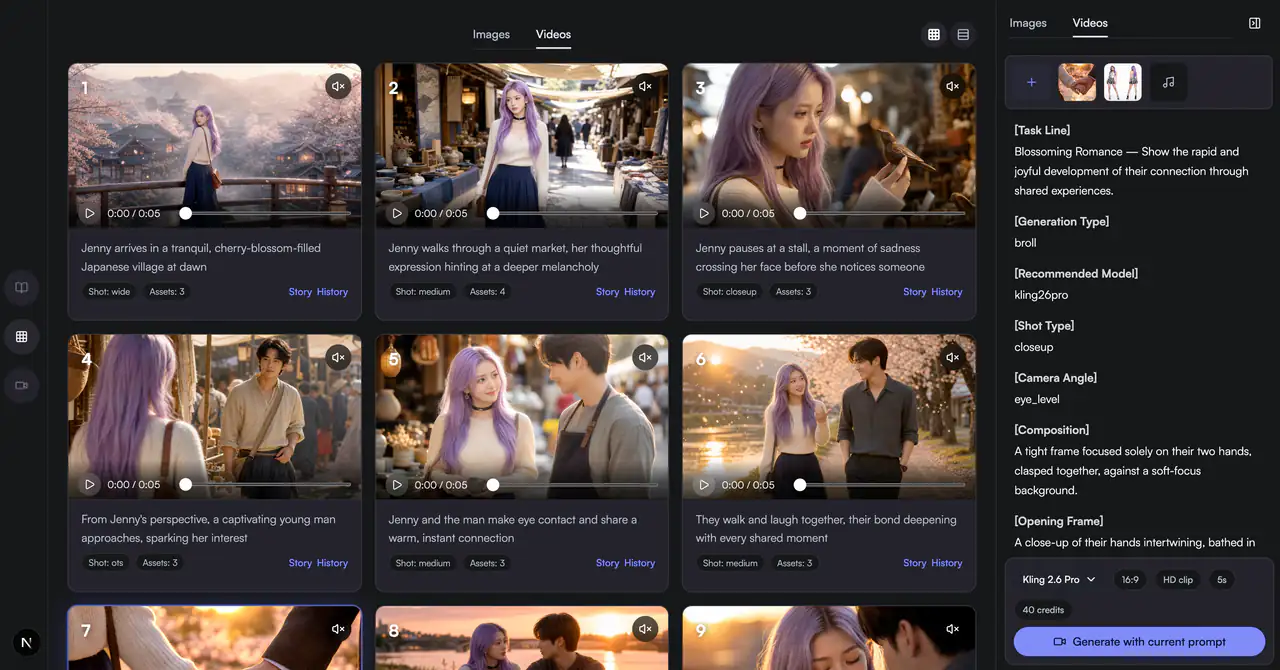Click the progress slider of video 1
Viewport: 1280px width, 670px height.
pos(266,213)
